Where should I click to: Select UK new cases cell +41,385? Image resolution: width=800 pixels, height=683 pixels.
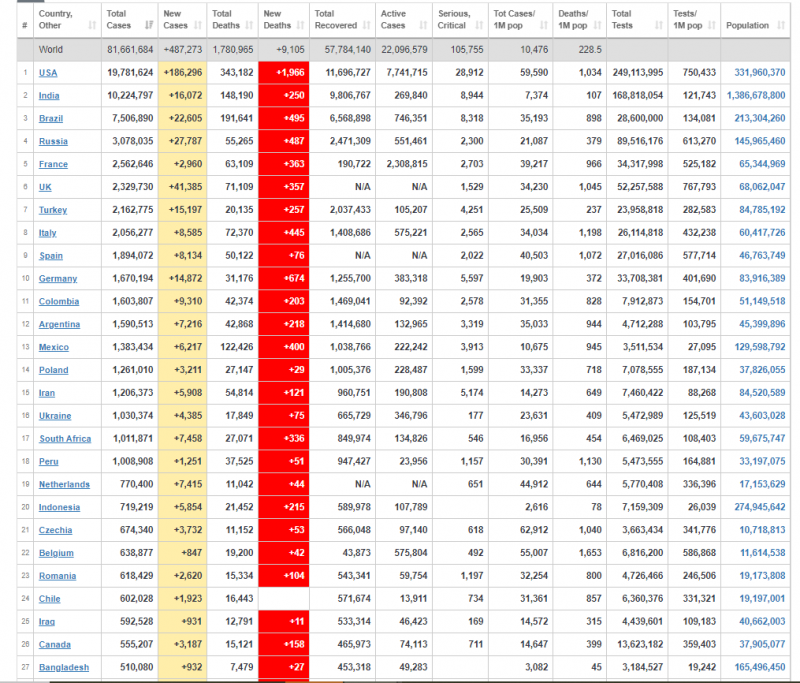click(183, 187)
